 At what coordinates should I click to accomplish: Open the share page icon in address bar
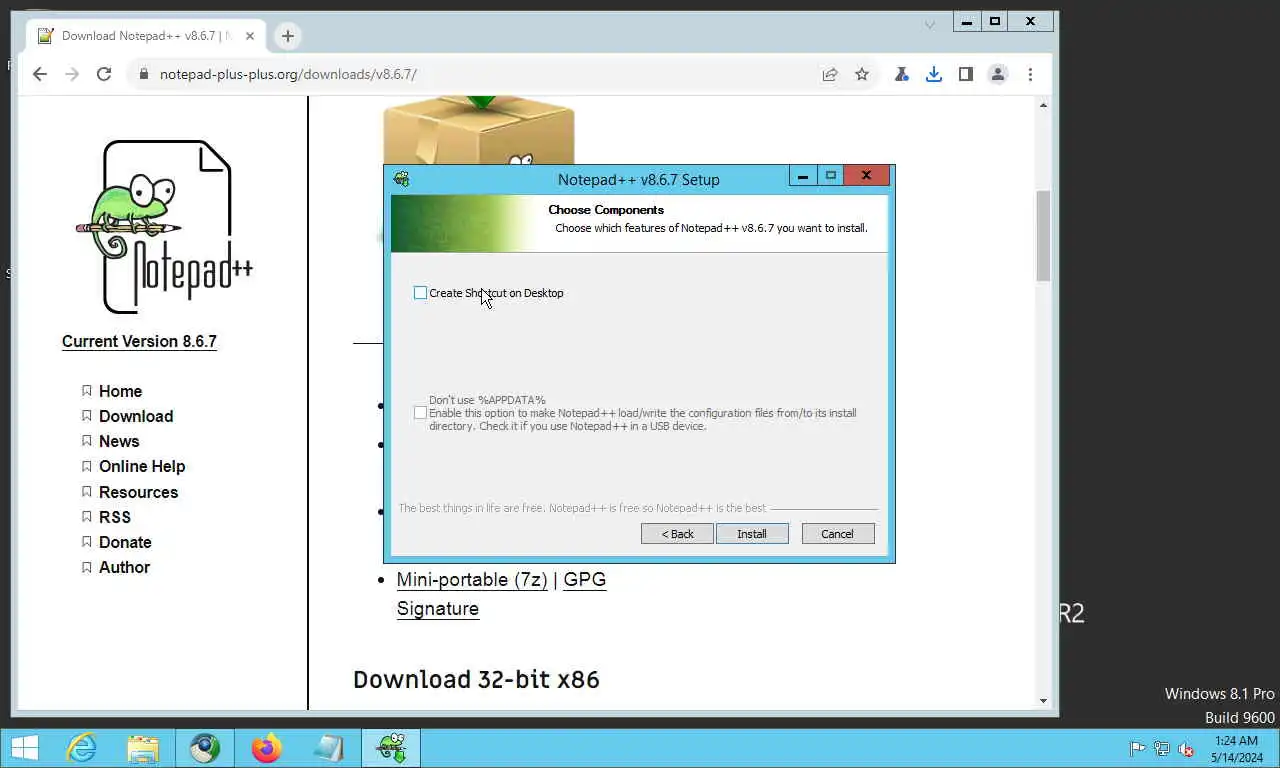(830, 74)
